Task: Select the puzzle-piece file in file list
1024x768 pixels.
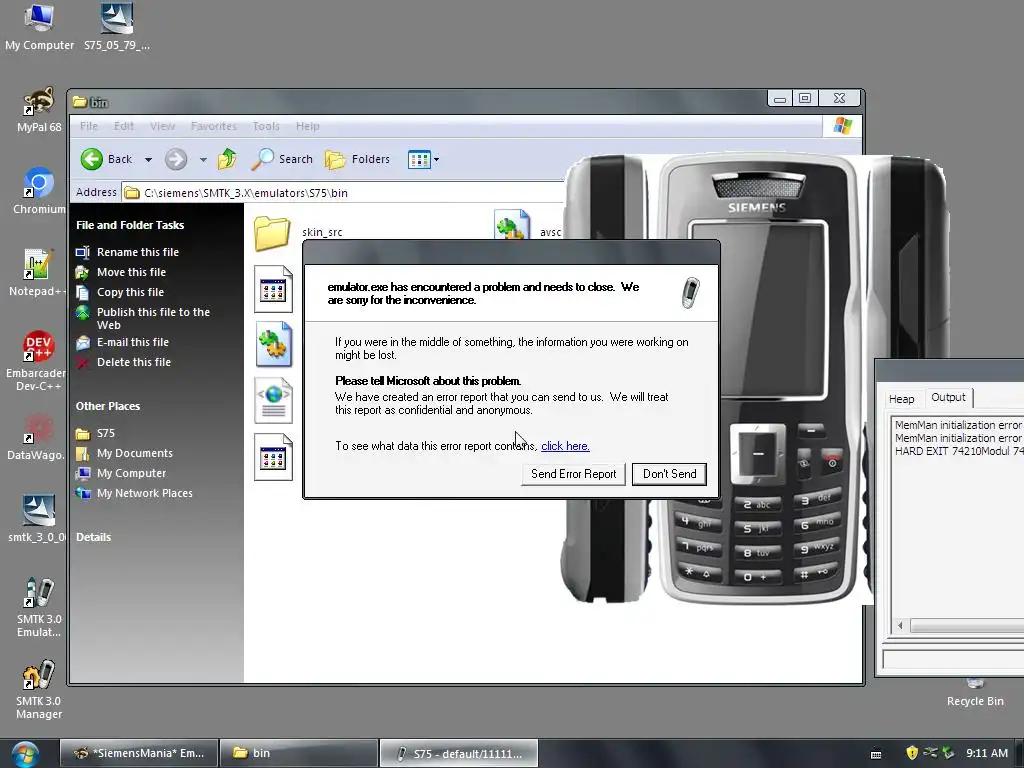Action: coord(273,344)
